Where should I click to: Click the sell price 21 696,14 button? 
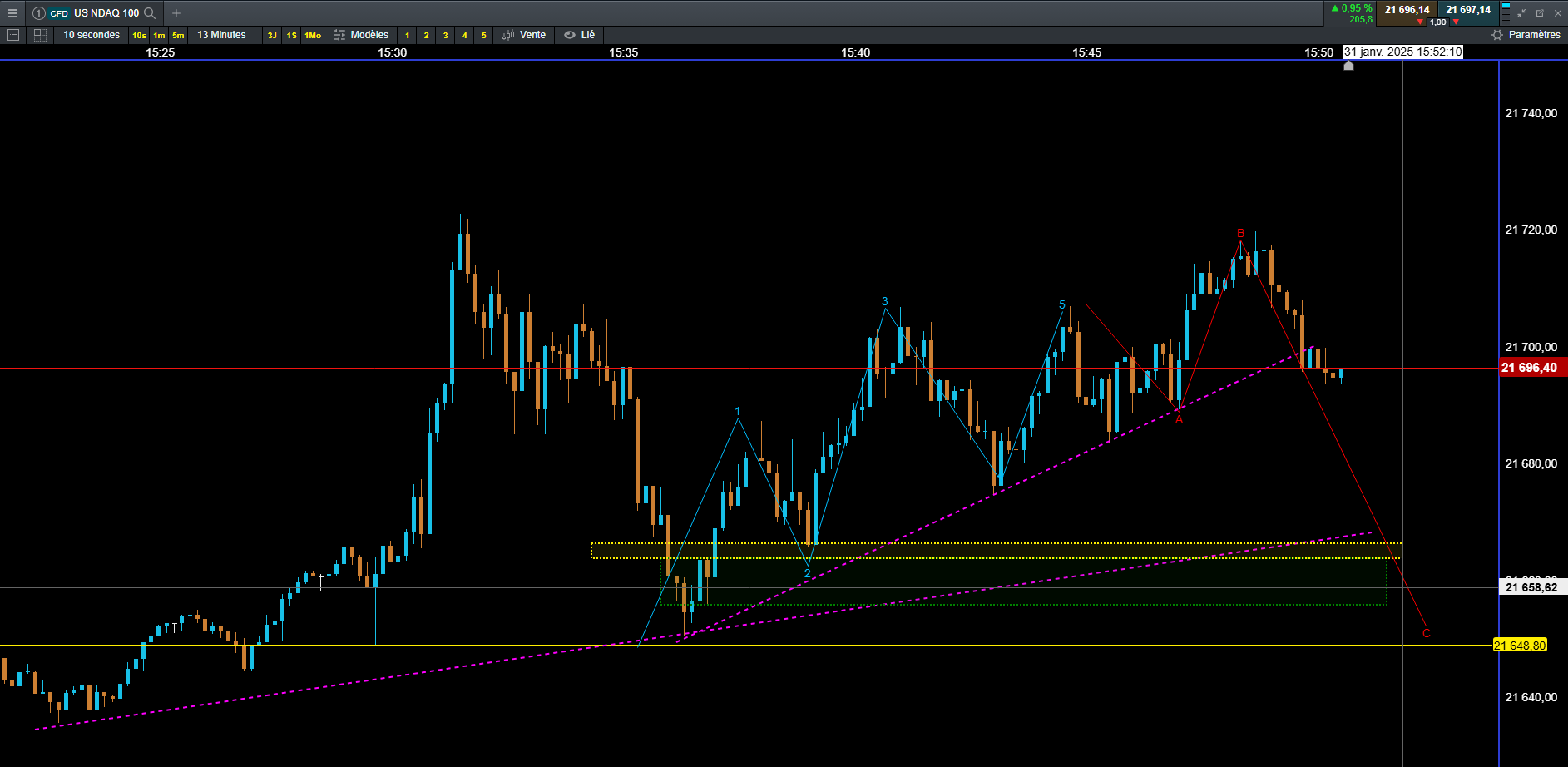click(1407, 10)
